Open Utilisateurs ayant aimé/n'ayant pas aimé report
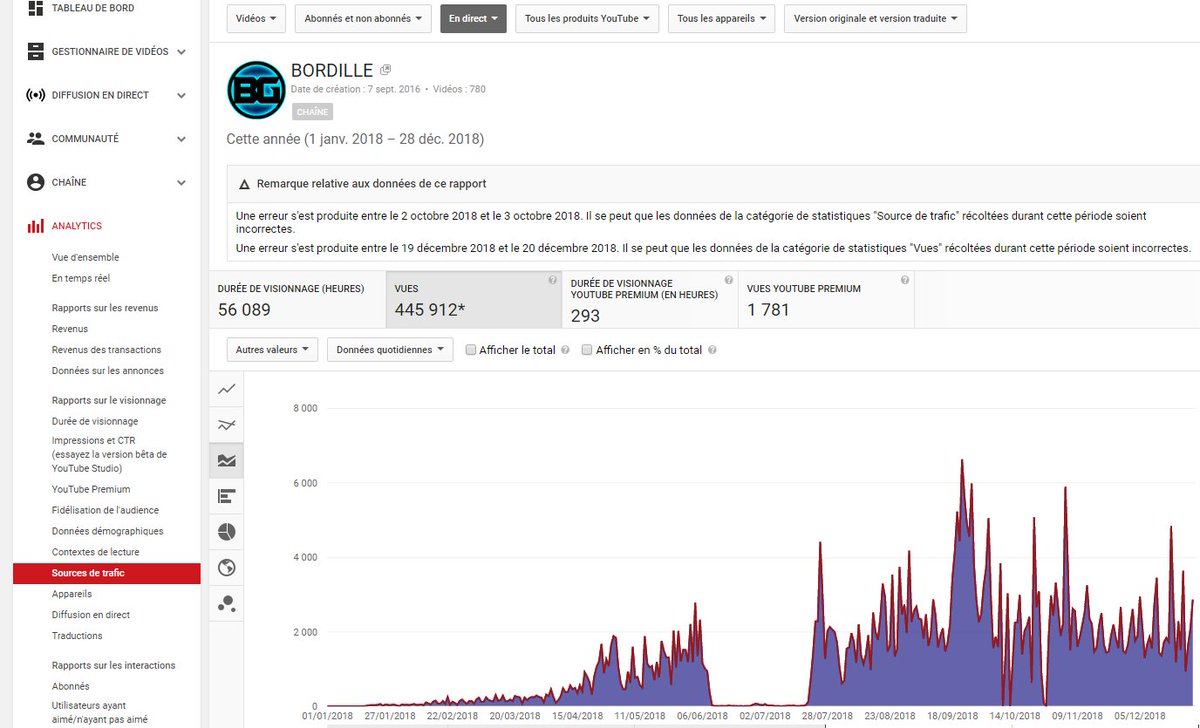1200x728 pixels. point(100,712)
